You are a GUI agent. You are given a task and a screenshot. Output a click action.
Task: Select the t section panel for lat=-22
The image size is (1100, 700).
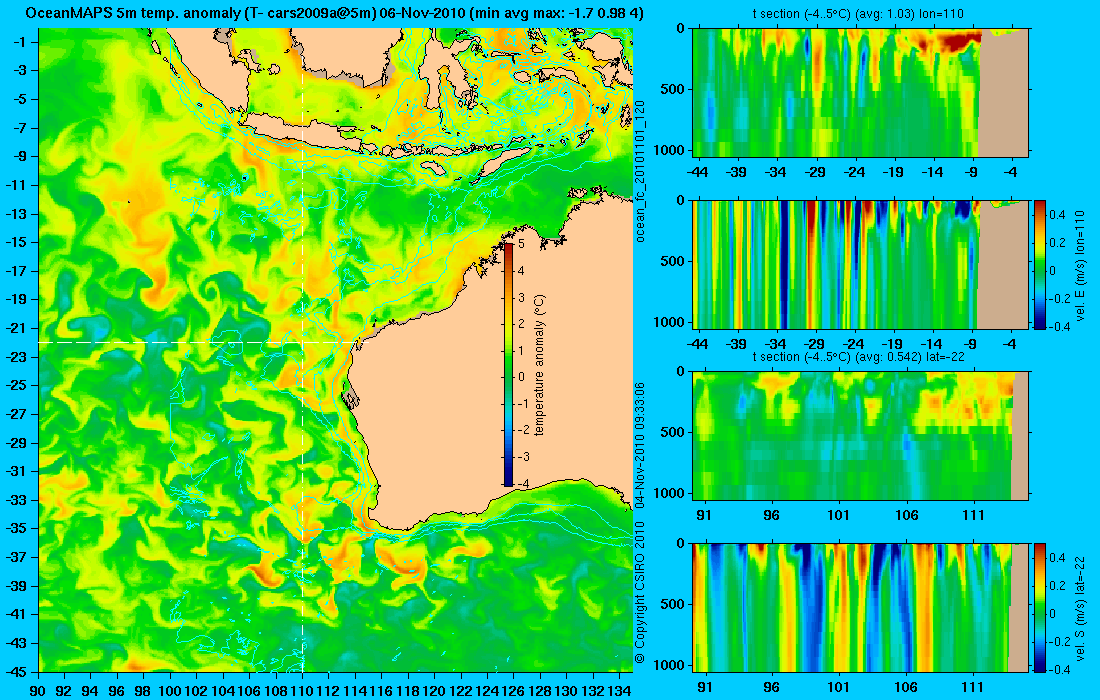[x=861, y=436]
